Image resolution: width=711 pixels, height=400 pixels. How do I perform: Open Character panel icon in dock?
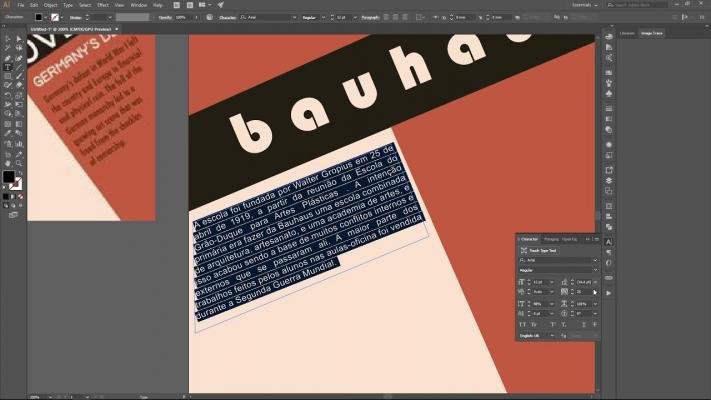pos(609,242)
